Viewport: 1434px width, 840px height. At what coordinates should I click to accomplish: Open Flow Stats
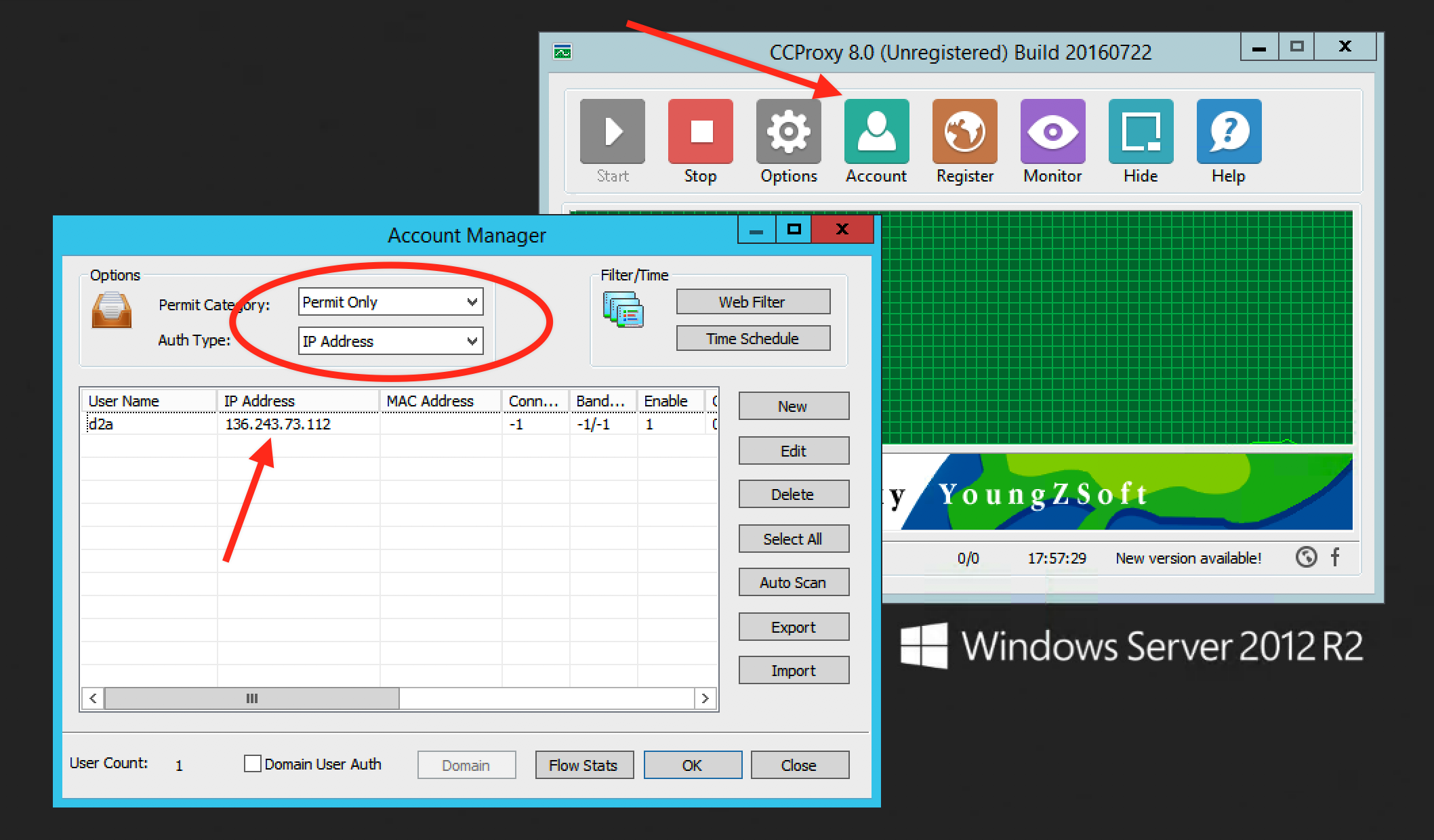click(x=584, y=765)
